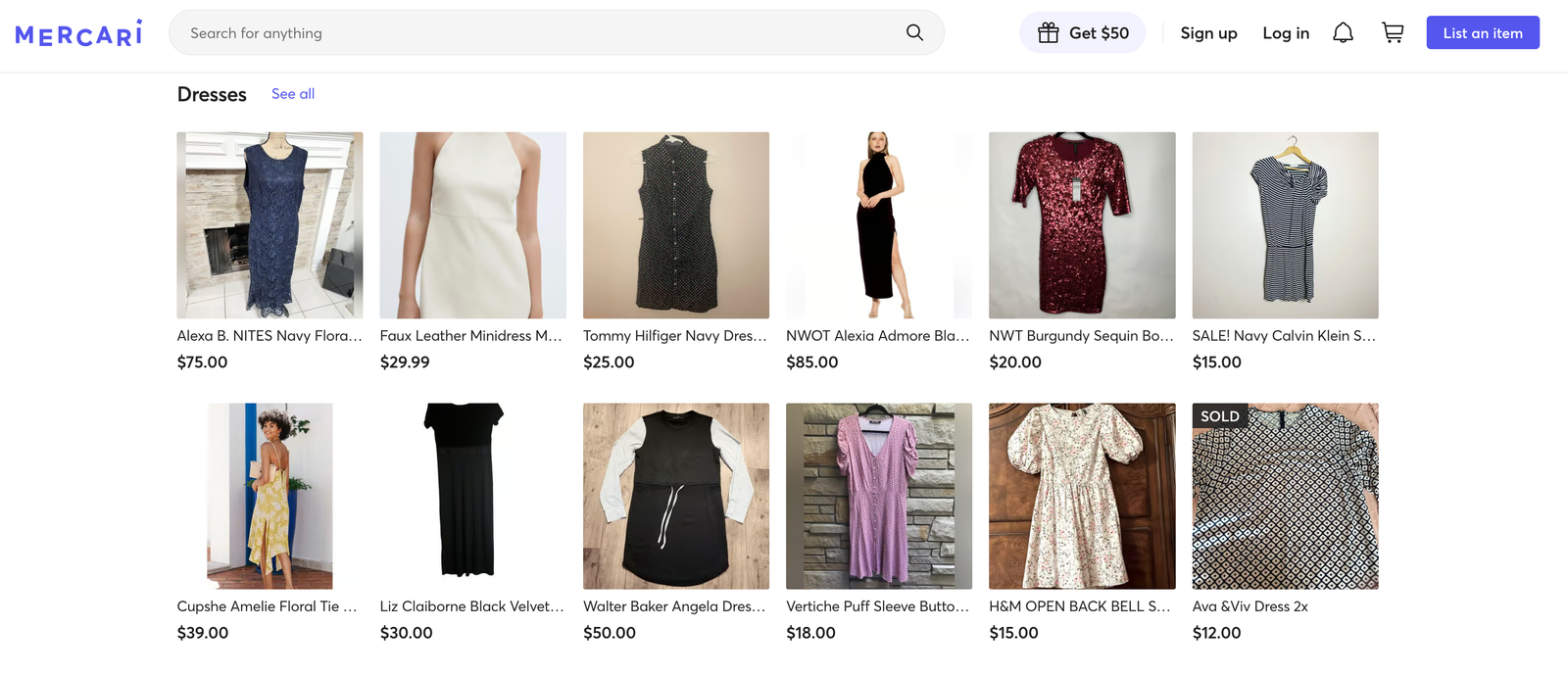Click the search magnifying glass icon
Screen dimensions: 1568x675
[x=913, y=31]
